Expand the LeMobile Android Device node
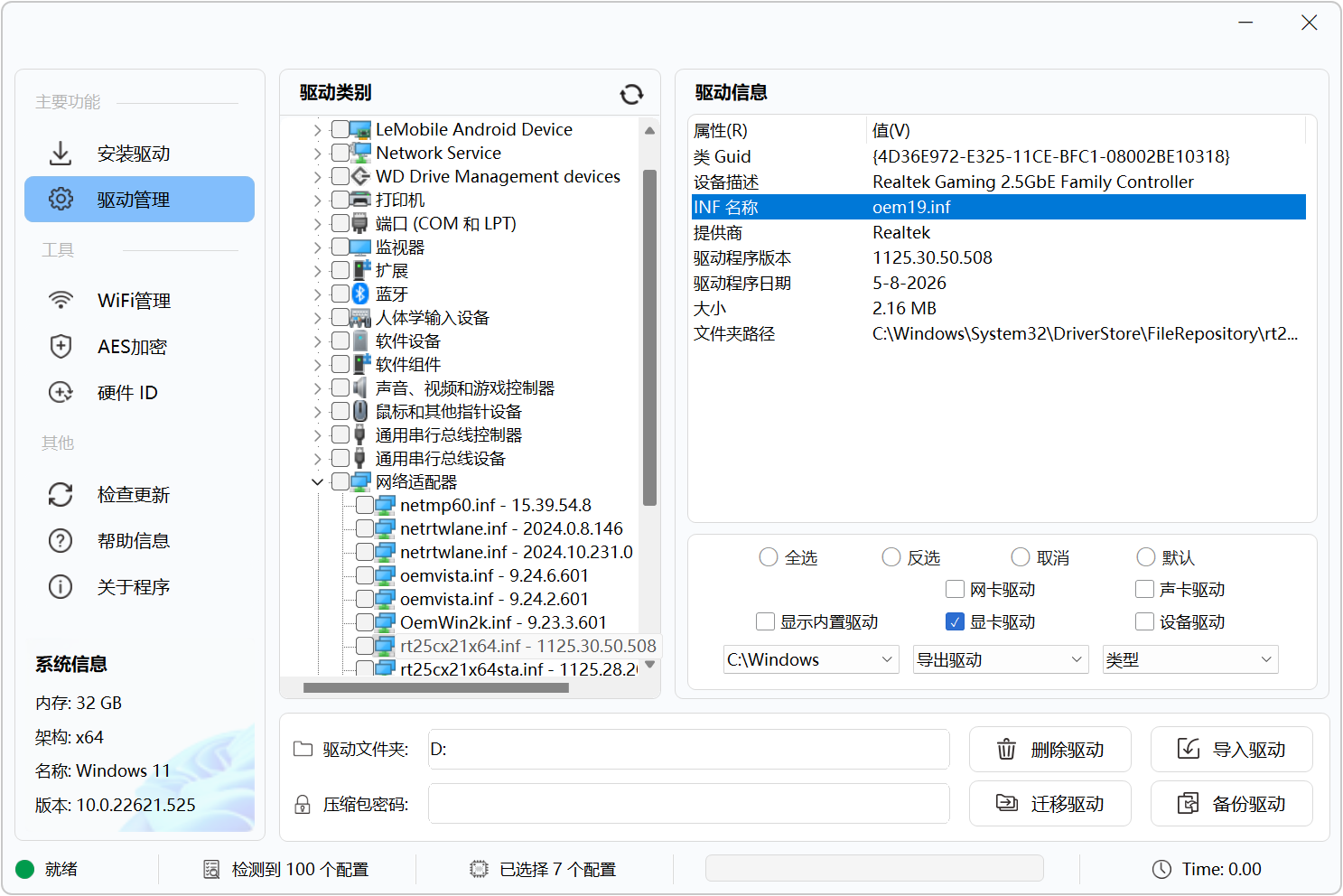The image size is (1343, 896). pyautogui.click(x=317, y=129)
